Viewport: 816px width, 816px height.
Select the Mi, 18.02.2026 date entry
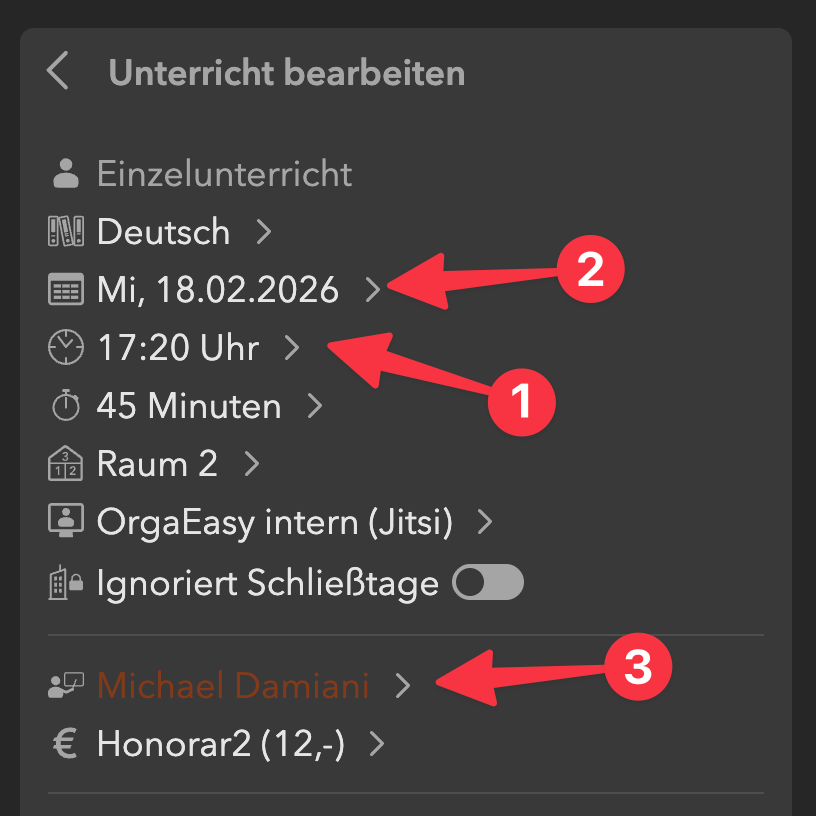click(217, 290)
